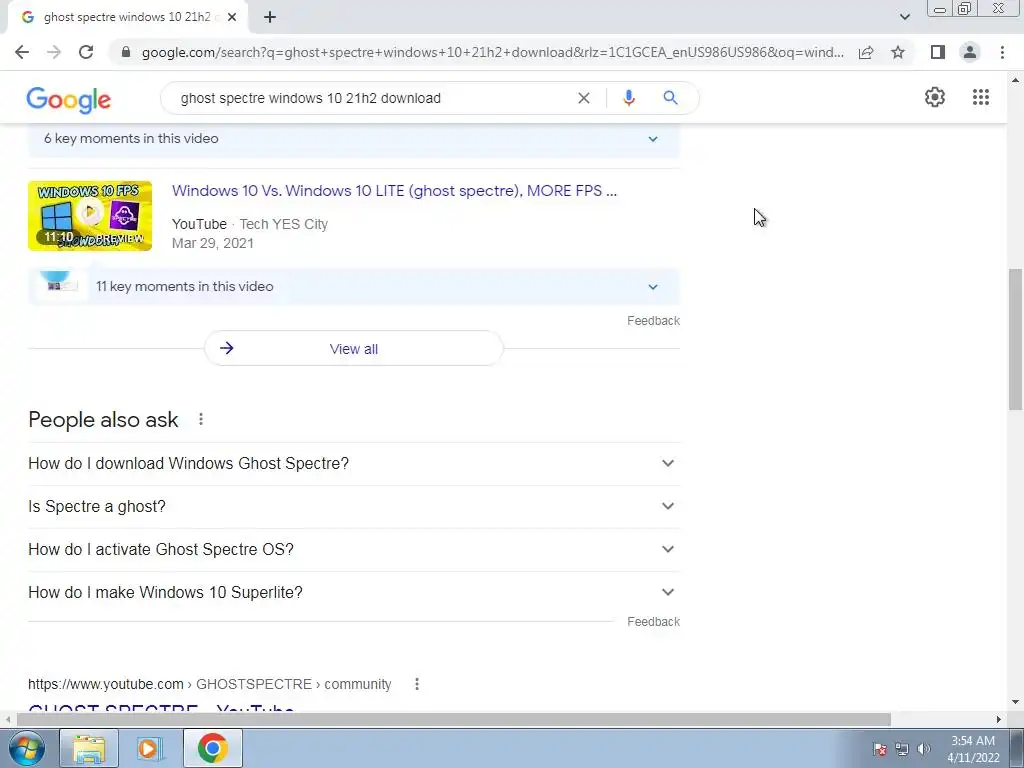This screenshot has width=1024, height=768.
Task: Click the scroll down arrow of the page
Action: tap(1015, 703)
